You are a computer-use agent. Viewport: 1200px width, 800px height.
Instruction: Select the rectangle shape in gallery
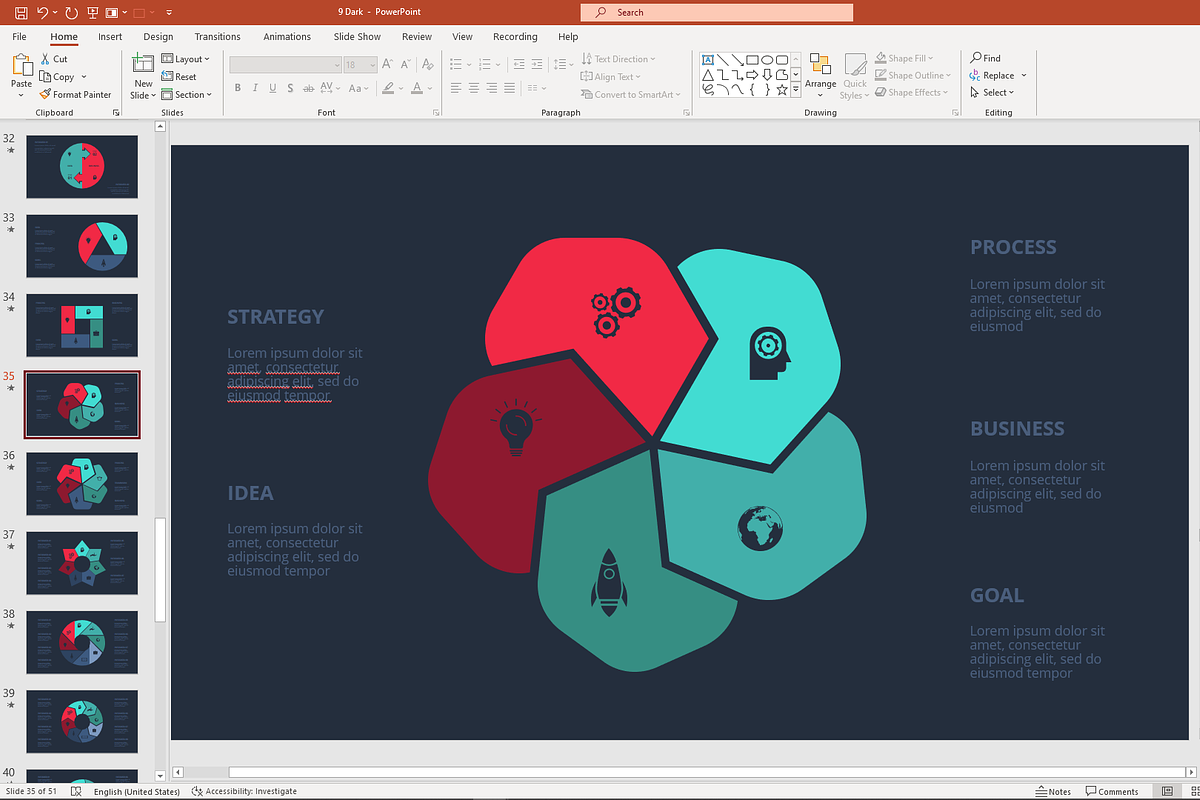[752, 59]
